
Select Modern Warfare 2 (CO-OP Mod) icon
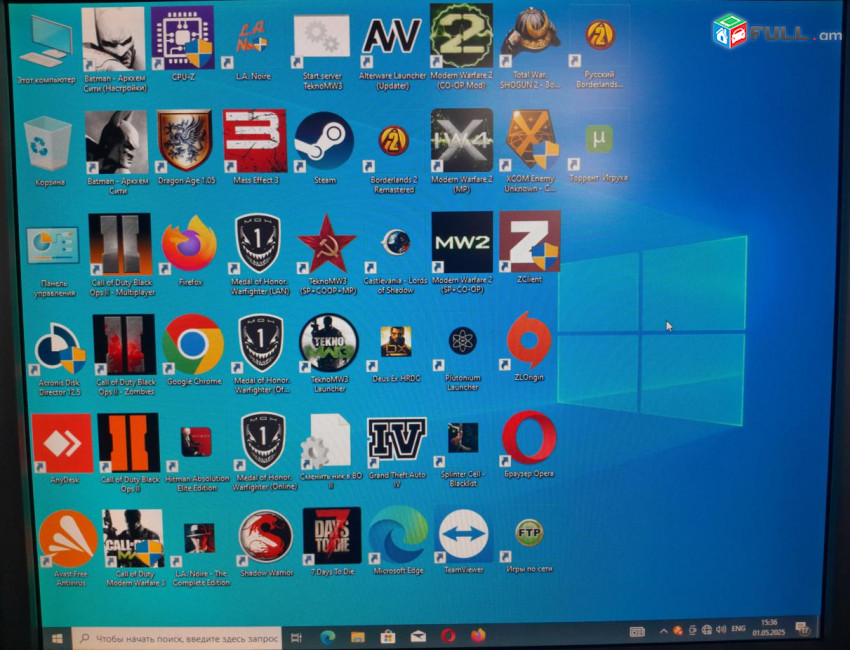pyautogui.click(x=461, y=36)
